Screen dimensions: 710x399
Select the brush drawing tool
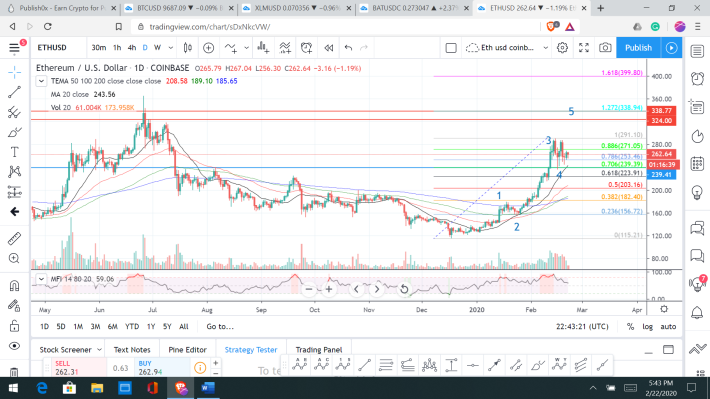(14, 132)
